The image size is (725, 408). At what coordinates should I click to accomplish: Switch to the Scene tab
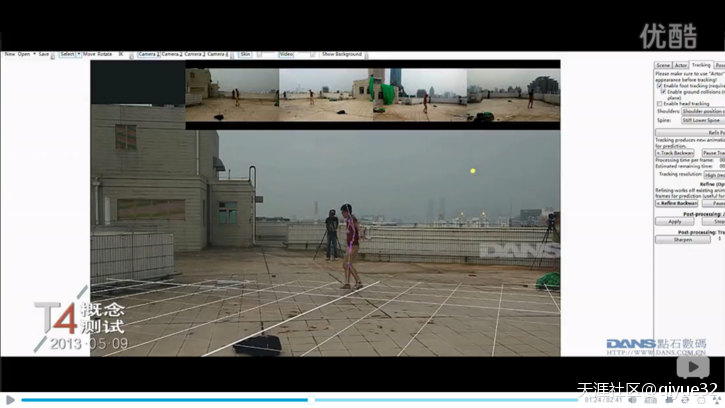tap(663, 65)
